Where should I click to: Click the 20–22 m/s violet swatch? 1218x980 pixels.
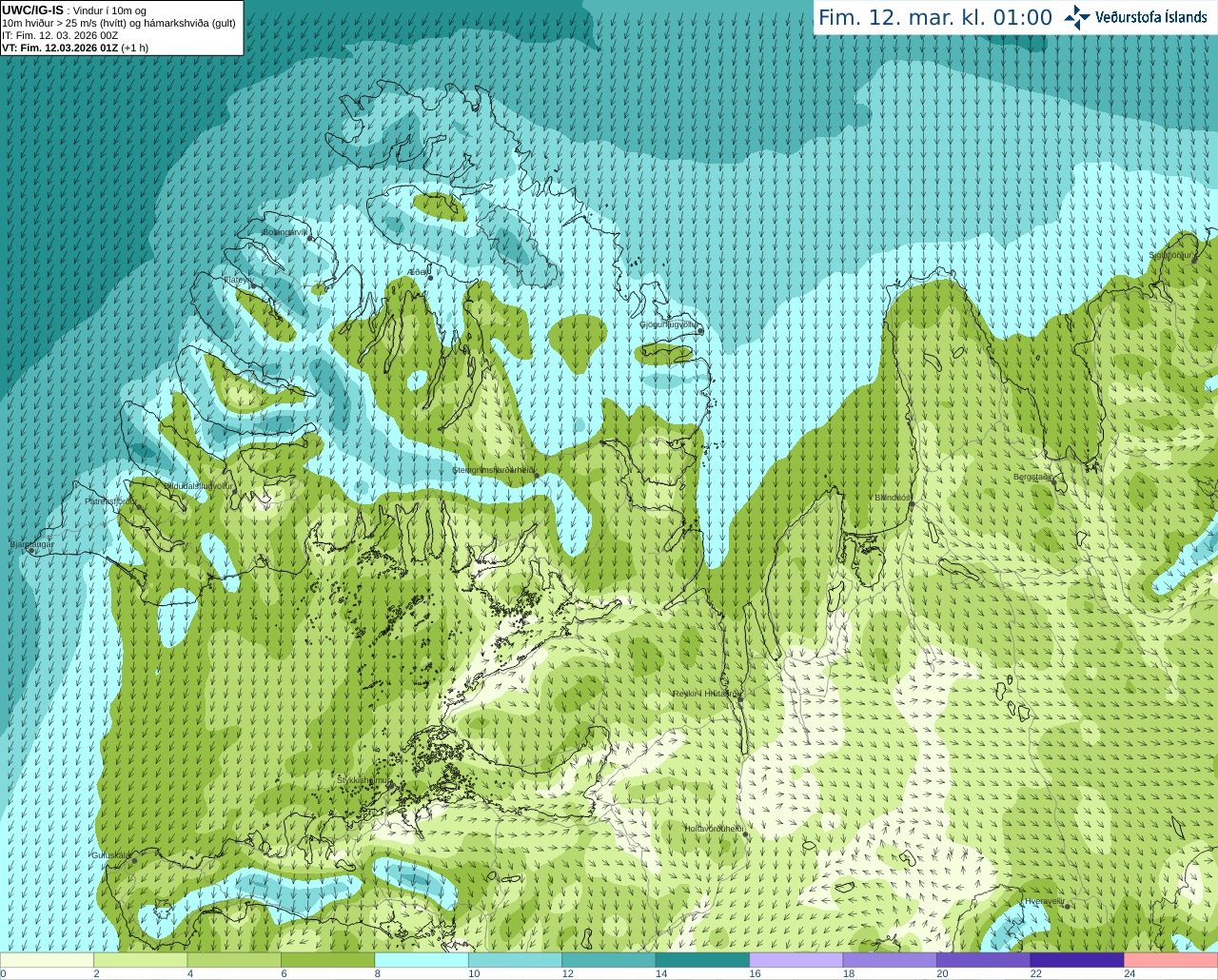tap(984, 960)
